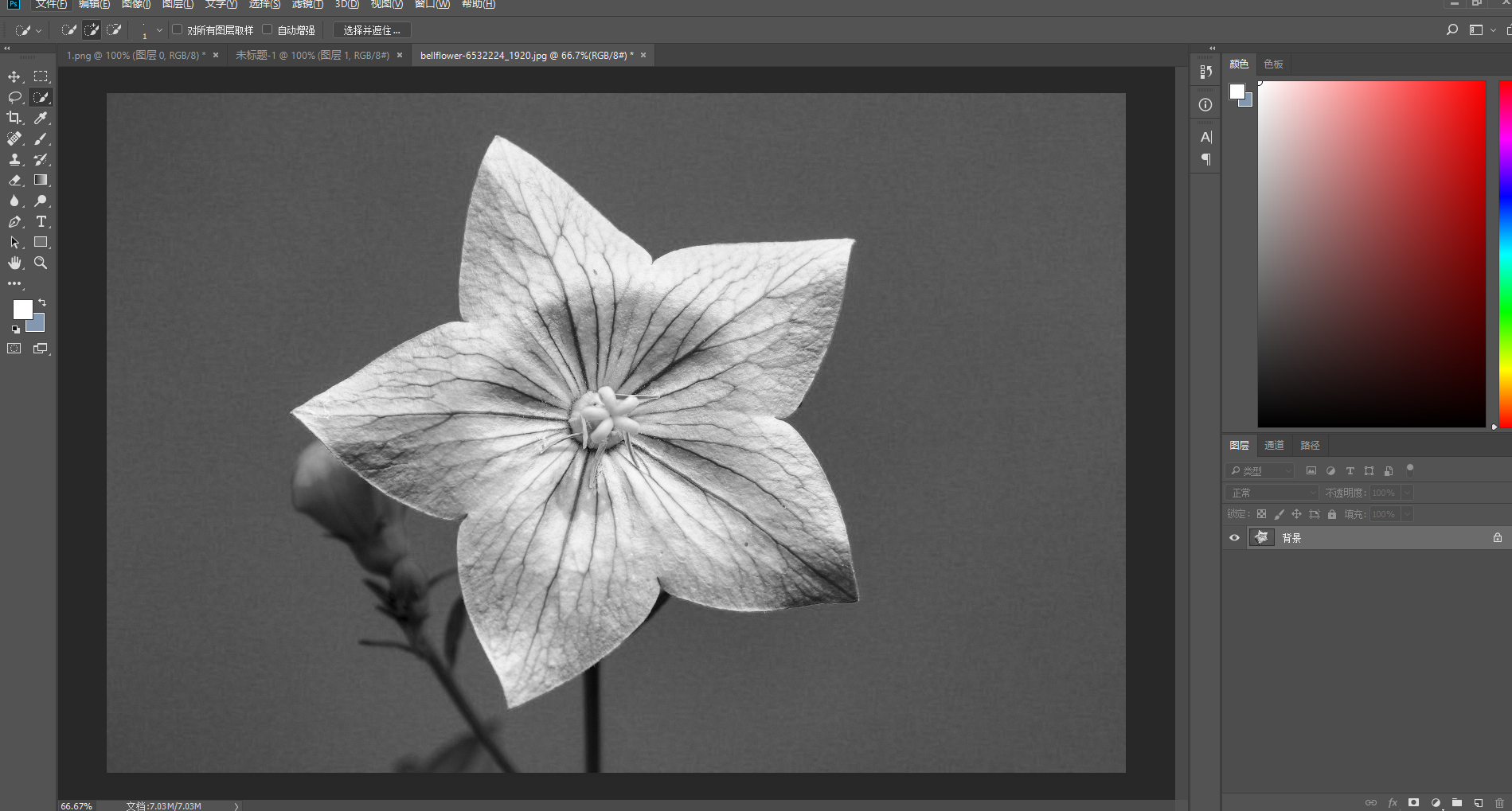Select the Rectangular Marquee tool
The width and height of the screenshot is (1512, 811).
click(41, 76)
